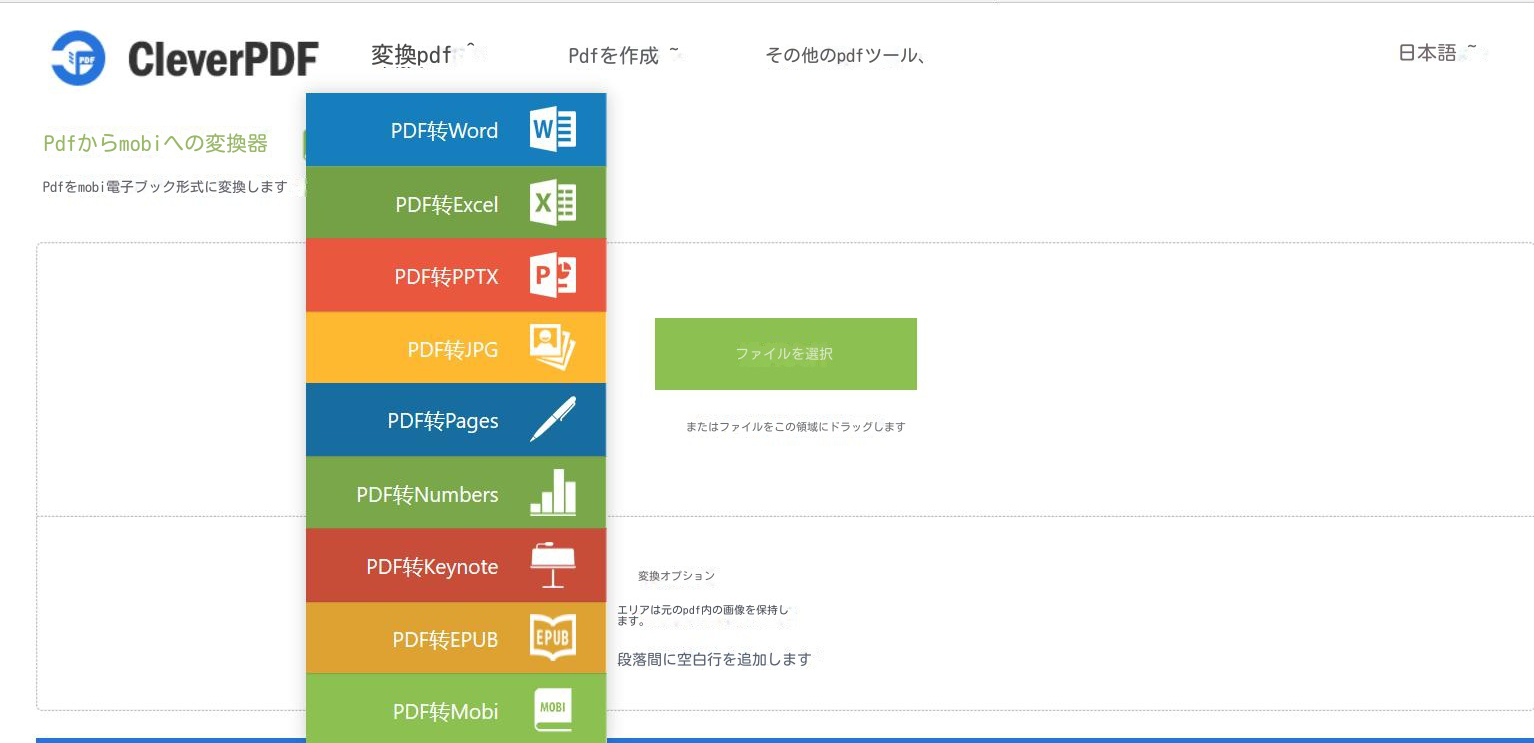Select the 画像を保持します option text
Viewport: 1534px width, 743px height.
[x=703, y=615]
